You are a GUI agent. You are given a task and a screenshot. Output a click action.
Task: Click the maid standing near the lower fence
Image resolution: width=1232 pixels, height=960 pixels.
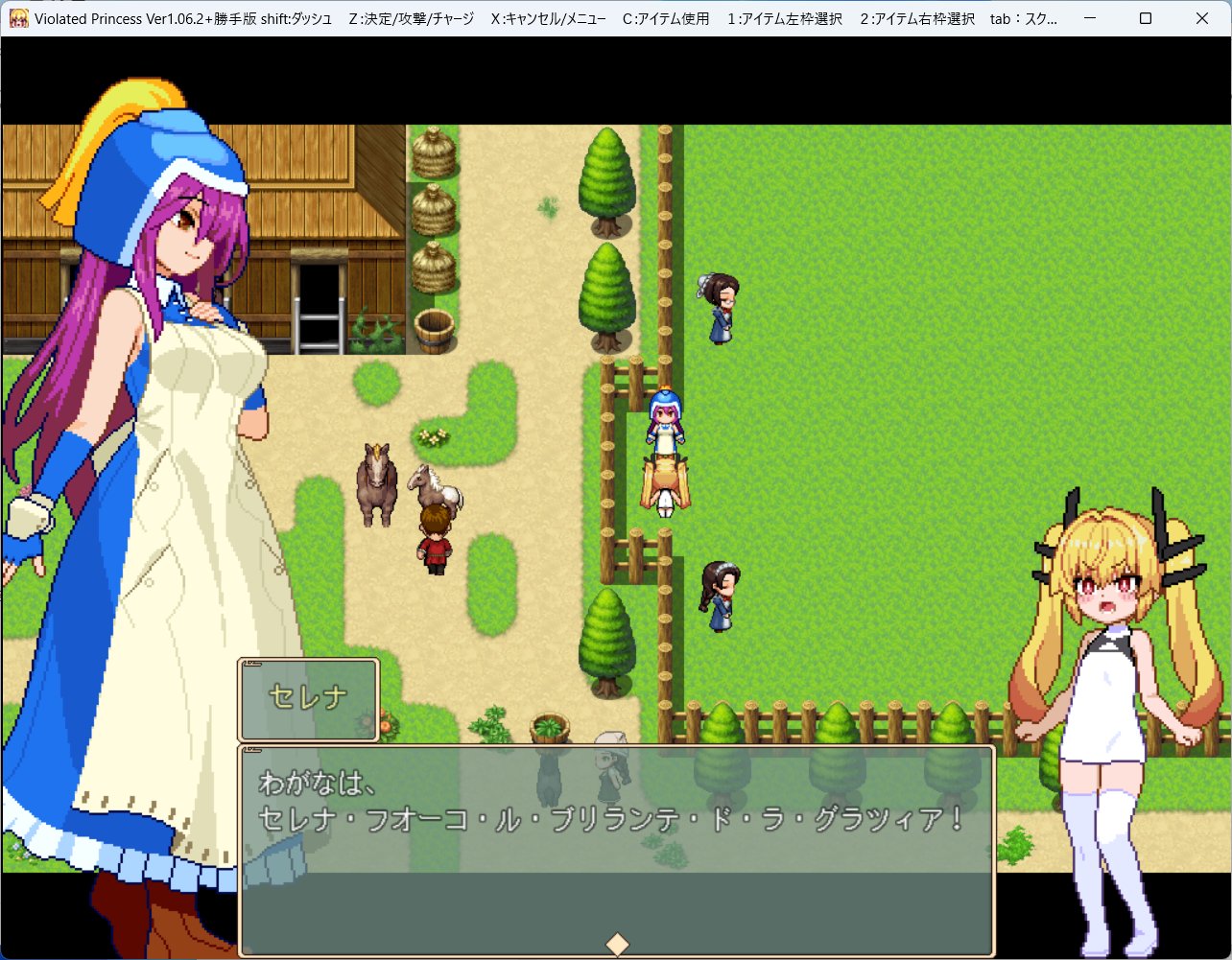click(720, 597)
